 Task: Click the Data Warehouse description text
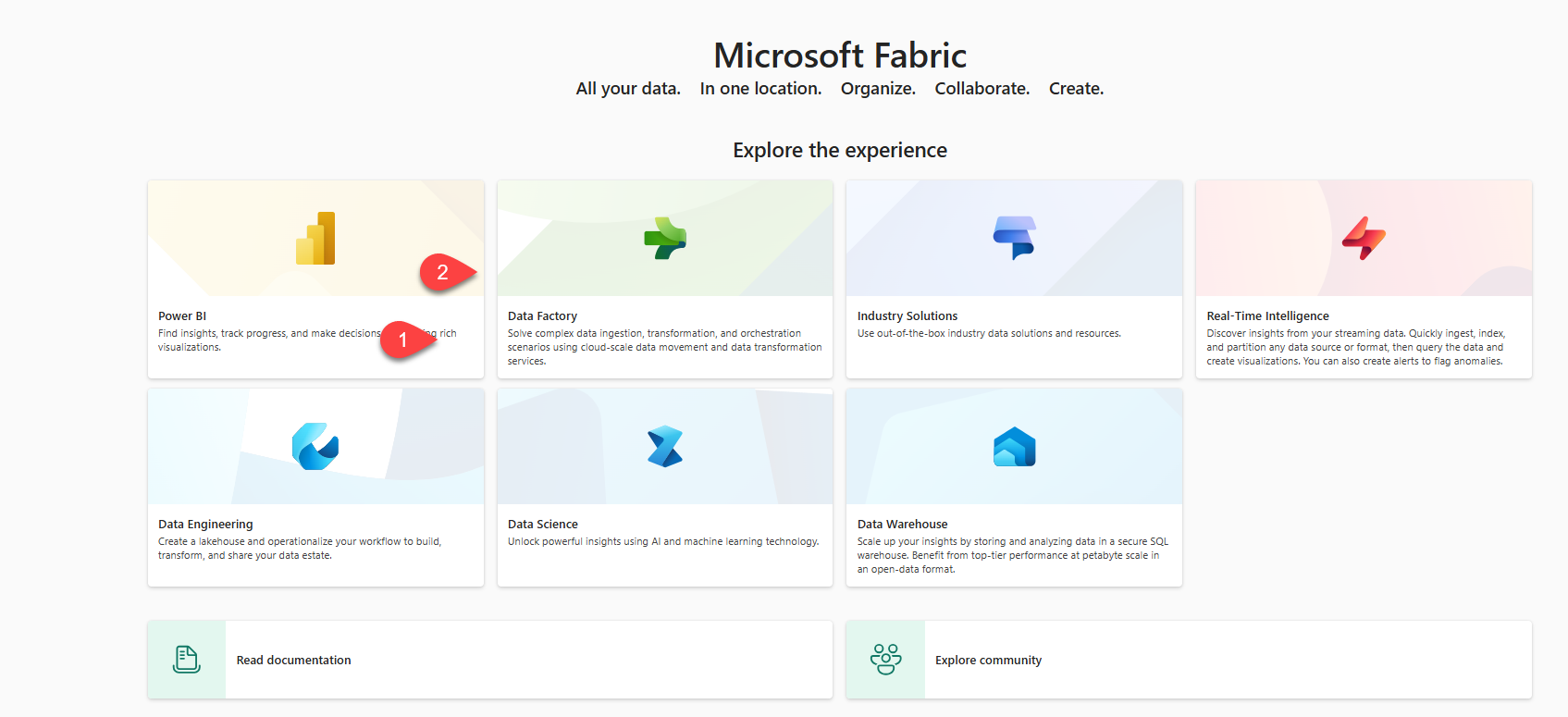pos(1013,555)
